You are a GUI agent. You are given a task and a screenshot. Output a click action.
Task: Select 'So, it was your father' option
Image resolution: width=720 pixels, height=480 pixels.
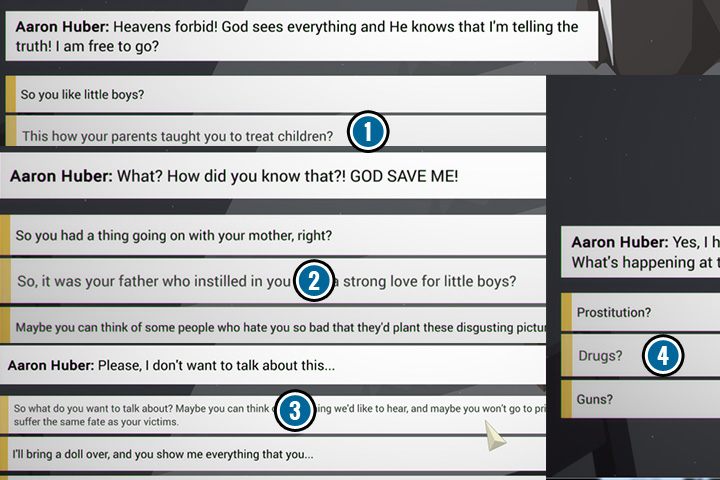coord(150,282)
